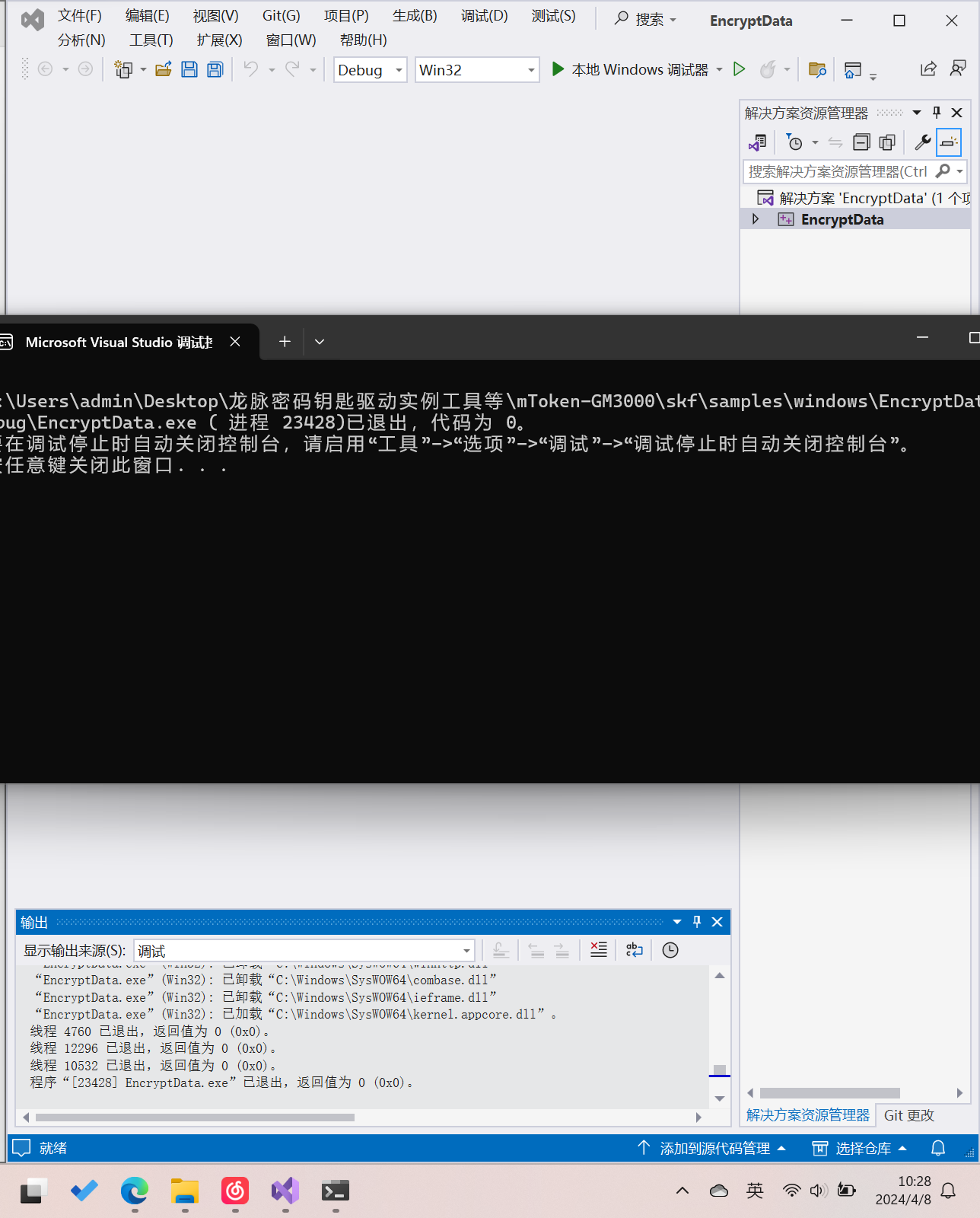The height and width of the screenshot is (1218, 980).
Task: Click the open file folder icon
Action: pos(164,69)
